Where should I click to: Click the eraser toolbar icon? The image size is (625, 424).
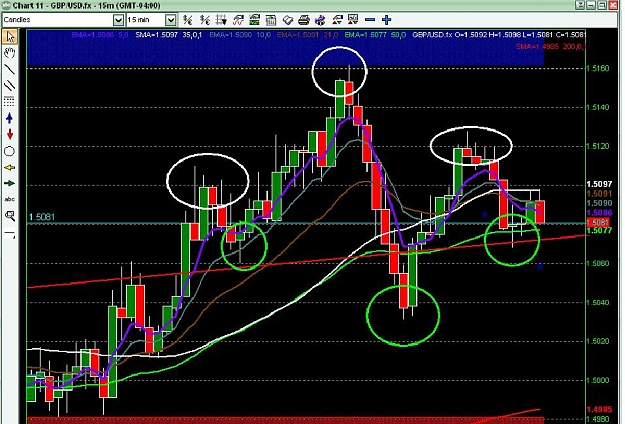pos(287,20)
